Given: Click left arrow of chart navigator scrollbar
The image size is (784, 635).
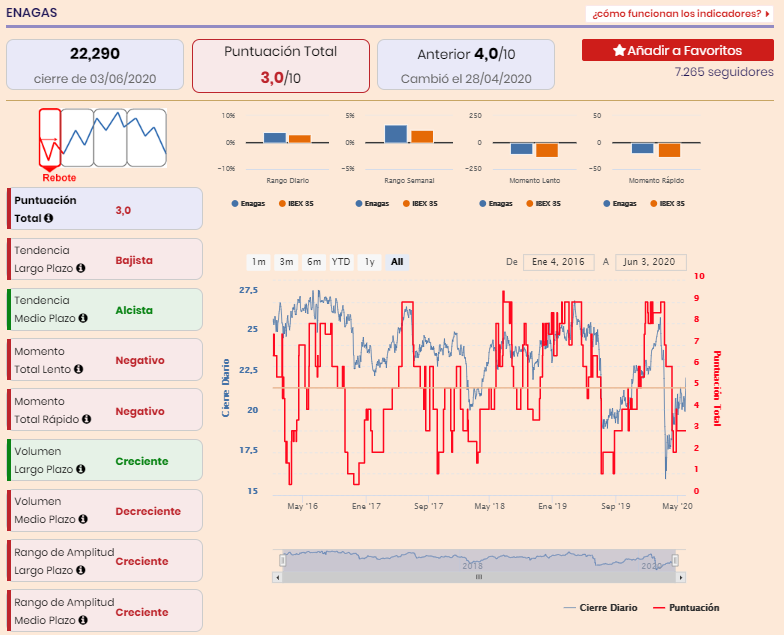Looking at the screenshot, I should pos(278,578).
